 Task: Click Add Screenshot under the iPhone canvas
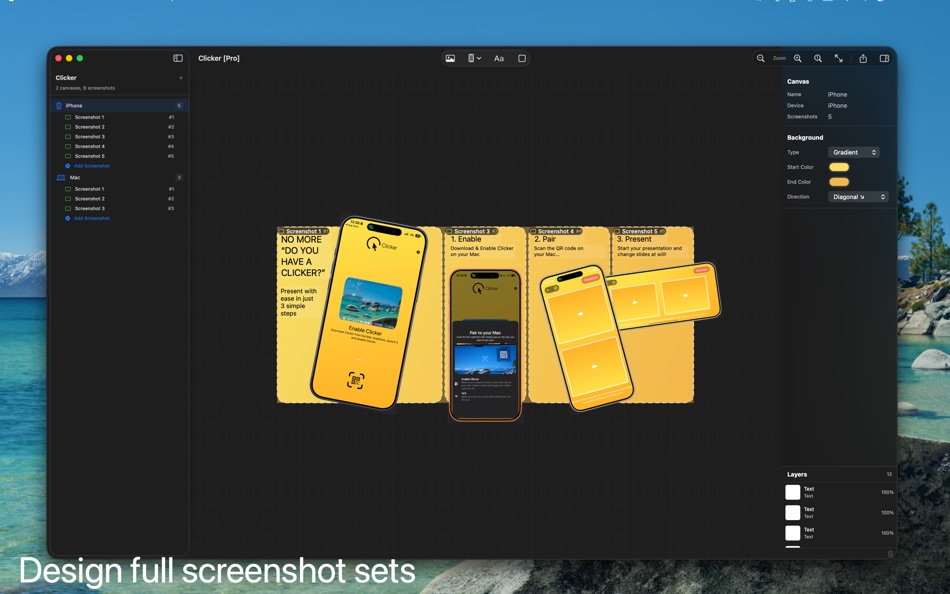(94, 166)
